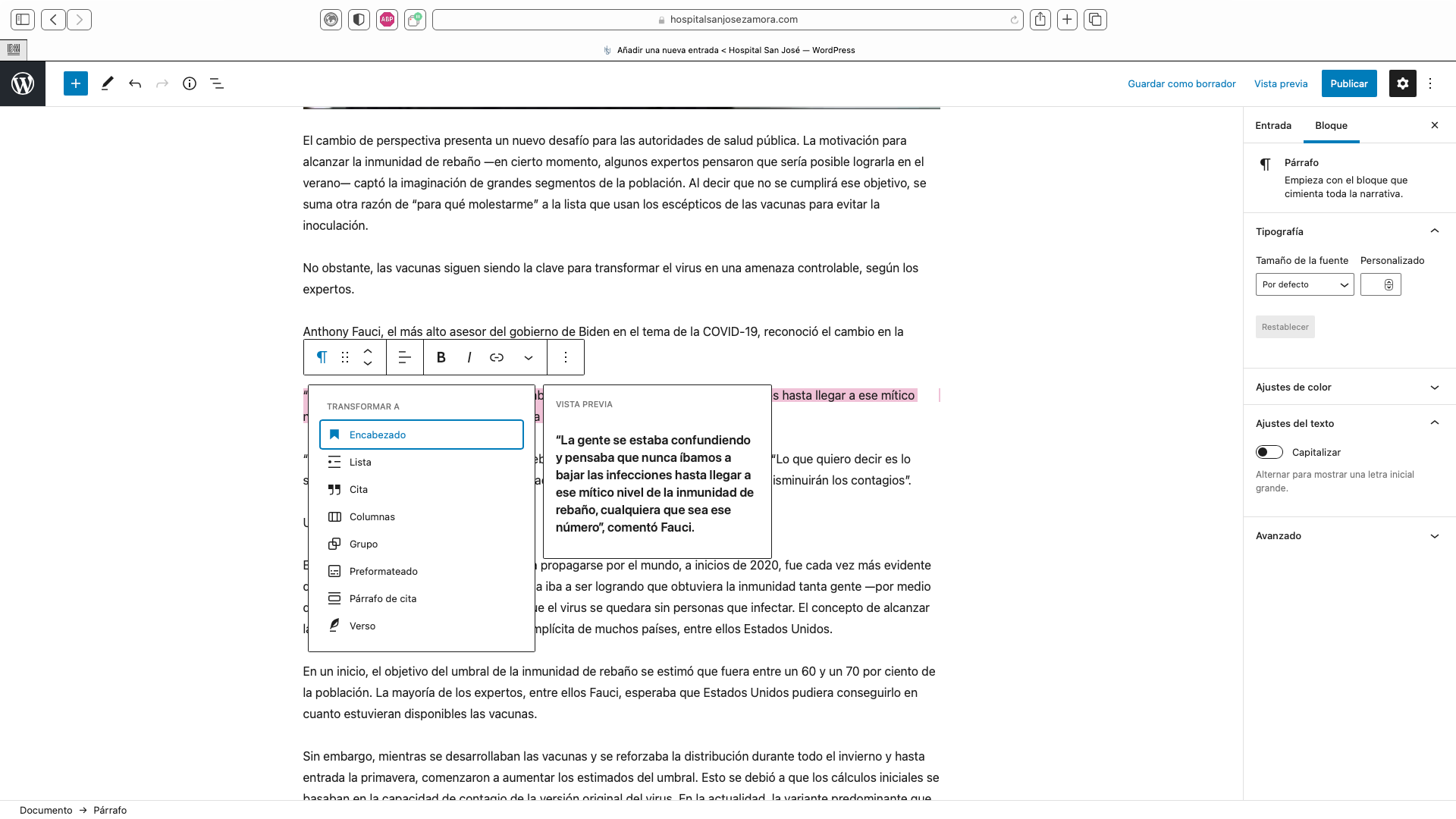Move block up with arrow

pos(368,351)
